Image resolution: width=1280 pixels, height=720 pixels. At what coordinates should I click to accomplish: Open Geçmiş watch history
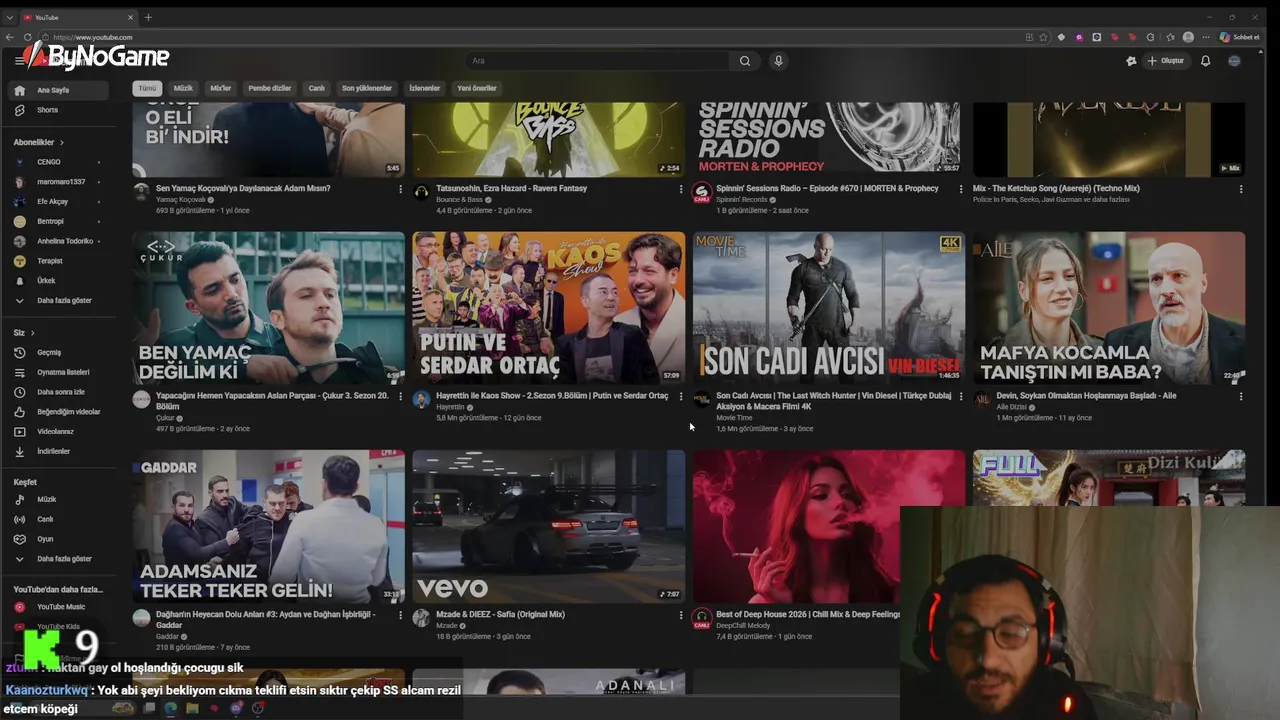tap(60, 352)
